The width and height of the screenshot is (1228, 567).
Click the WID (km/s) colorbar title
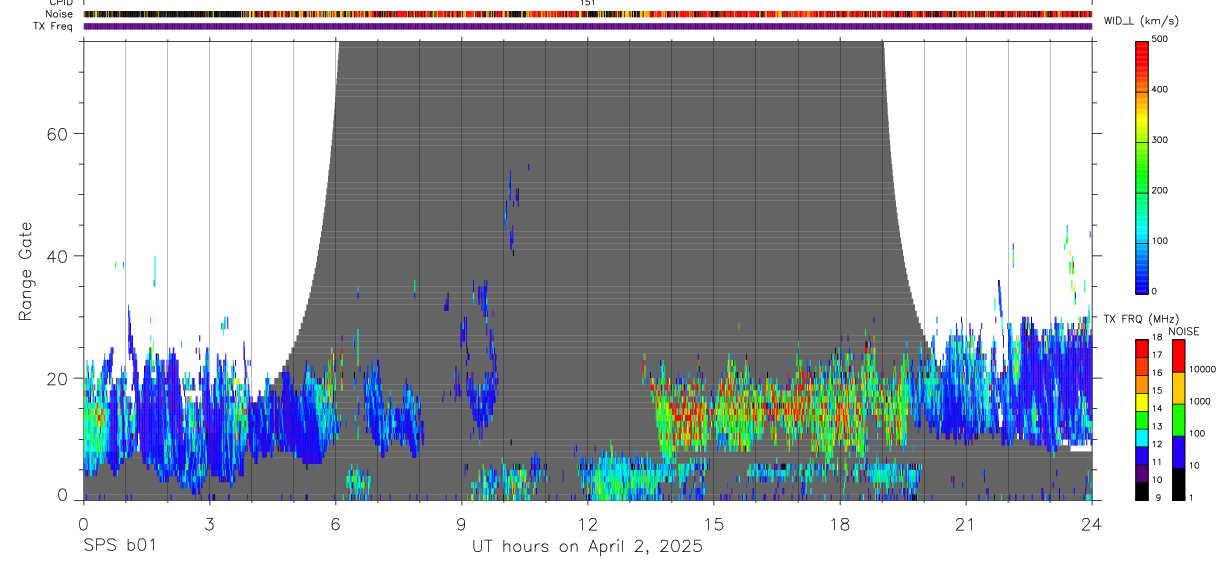1144,21
